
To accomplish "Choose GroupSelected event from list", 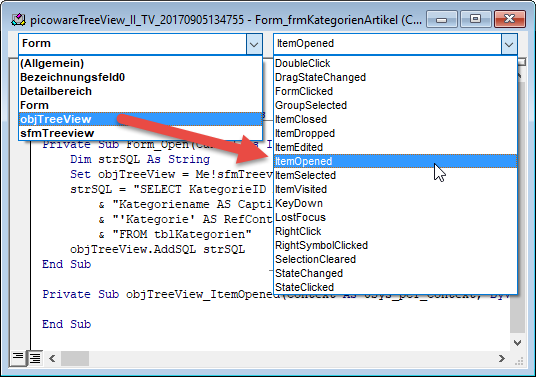I will 396,105.
